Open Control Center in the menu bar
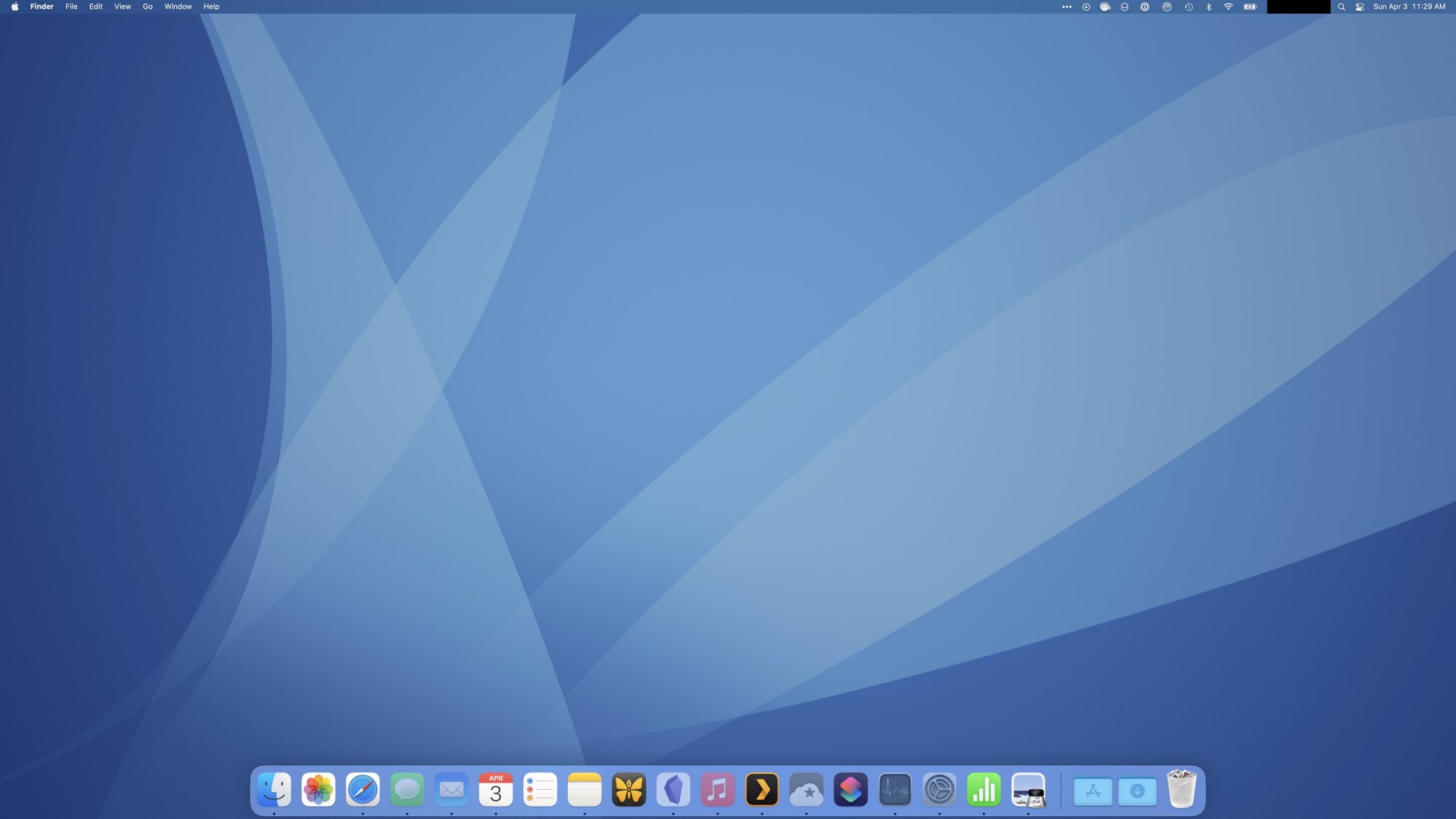1456x819 pixels. click(x=1359, y=7)
